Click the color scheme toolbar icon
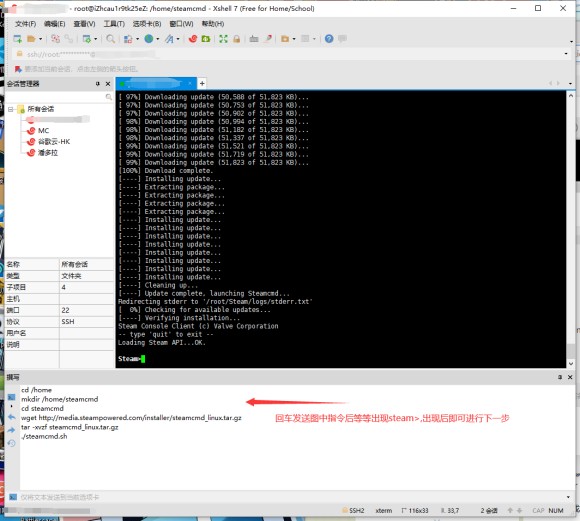 point(128,39)
